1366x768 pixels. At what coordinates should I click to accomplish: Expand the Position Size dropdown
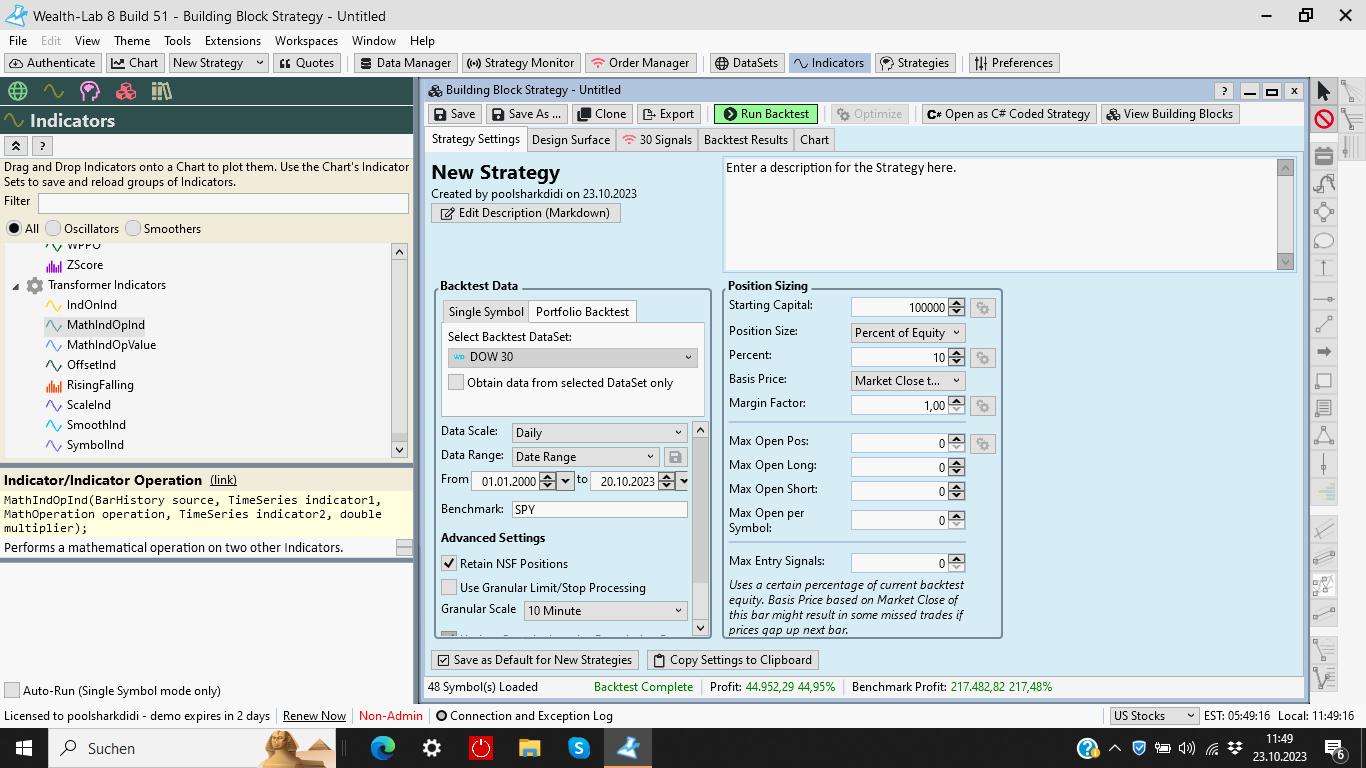coord(907,333)
